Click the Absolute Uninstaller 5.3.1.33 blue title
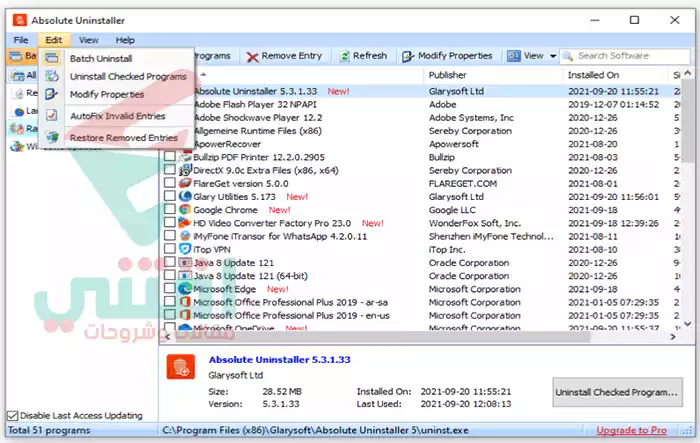This screenshot has height=443, width=700. click(279, 359)
